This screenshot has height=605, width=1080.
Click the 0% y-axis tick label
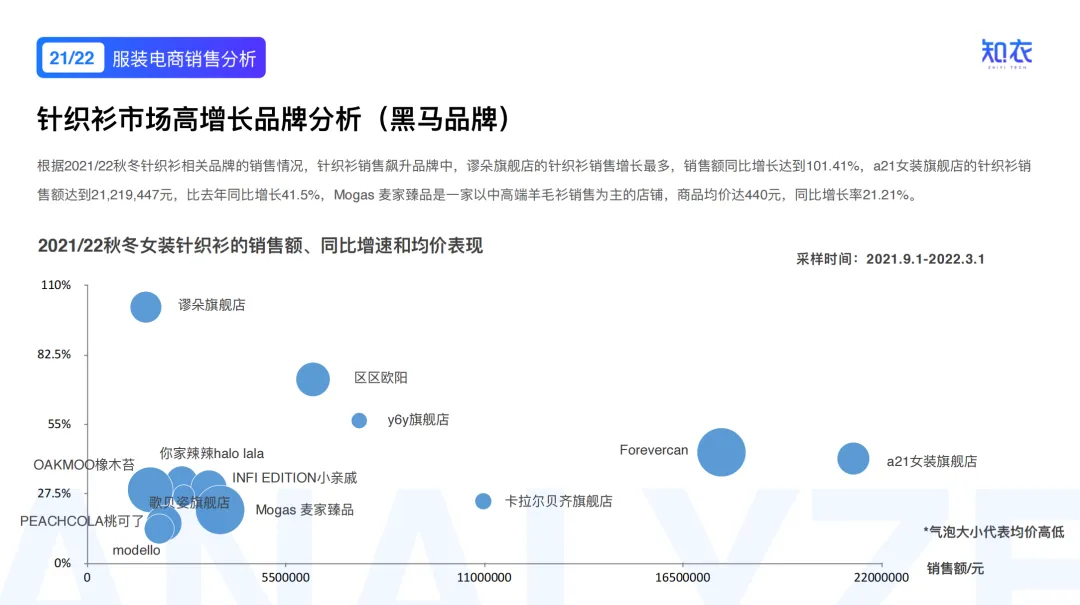(63, 563)
